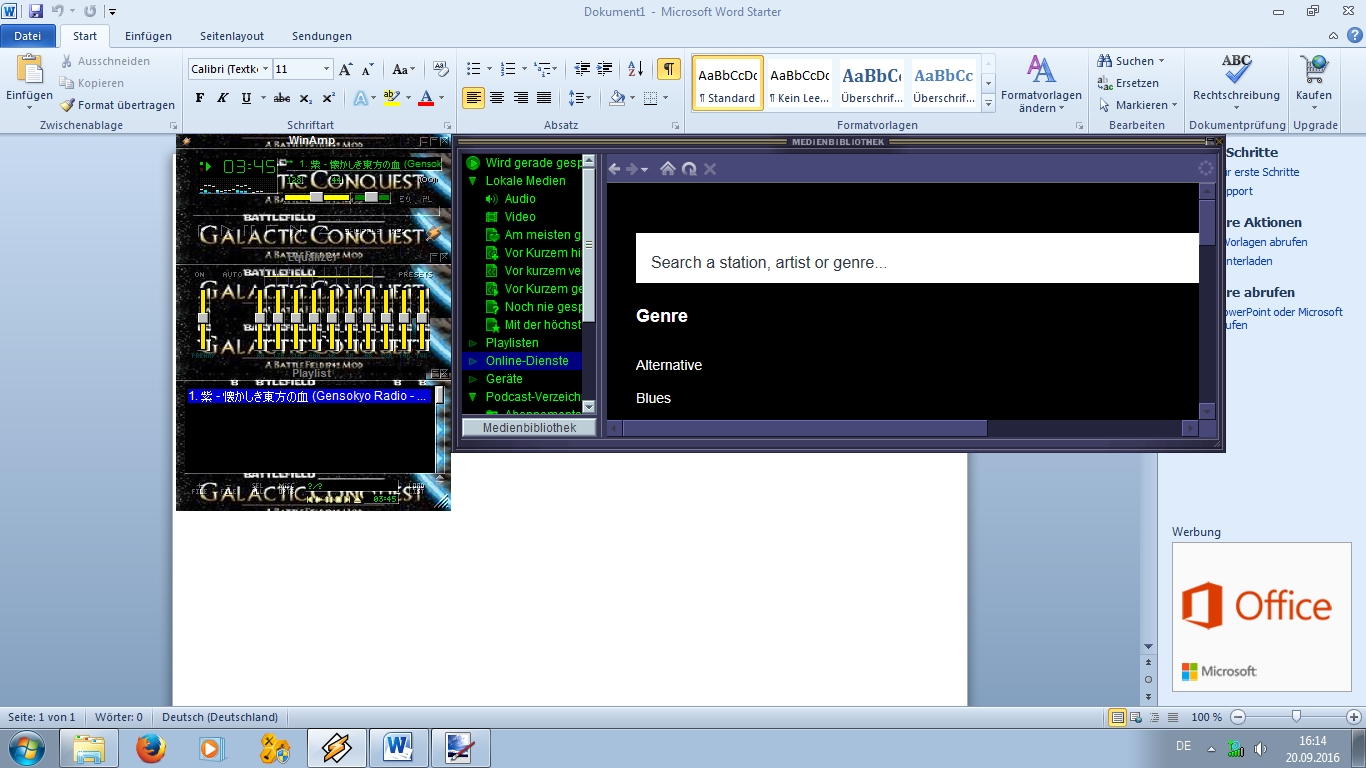Collapse the Lokale Medien tree node
Screen dimensions: 1366x768
(x=473, y=181)
